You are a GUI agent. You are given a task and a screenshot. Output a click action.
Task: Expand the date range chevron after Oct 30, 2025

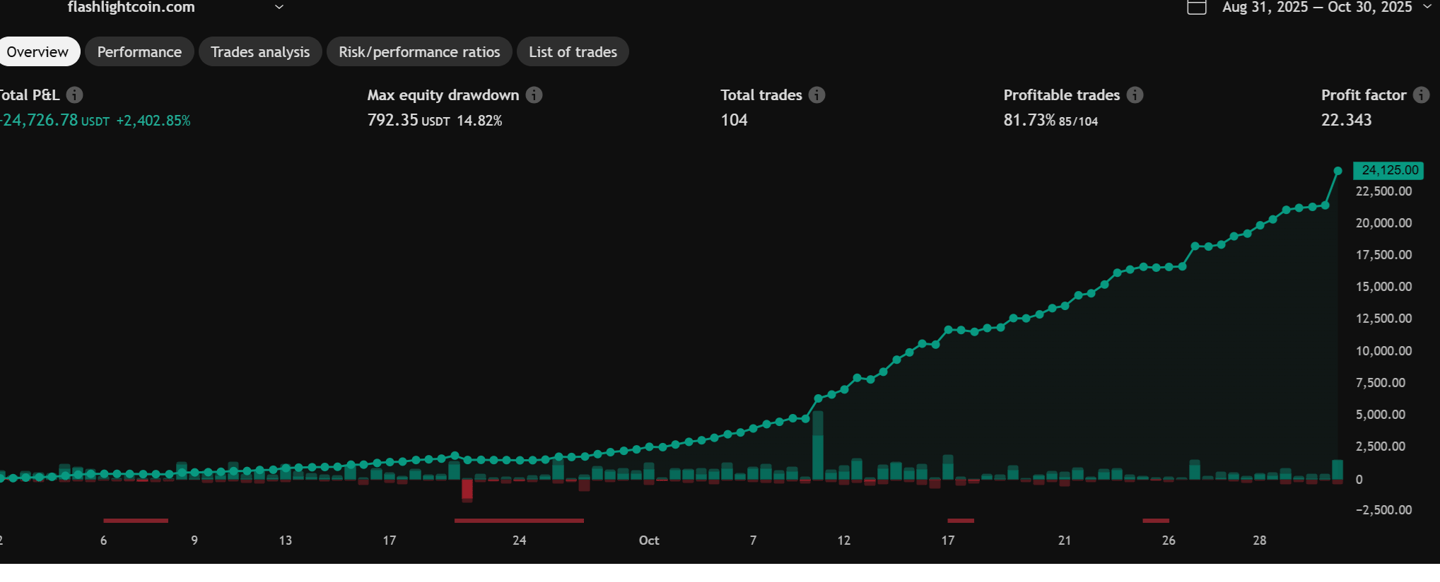click(x=1427, y=7)
